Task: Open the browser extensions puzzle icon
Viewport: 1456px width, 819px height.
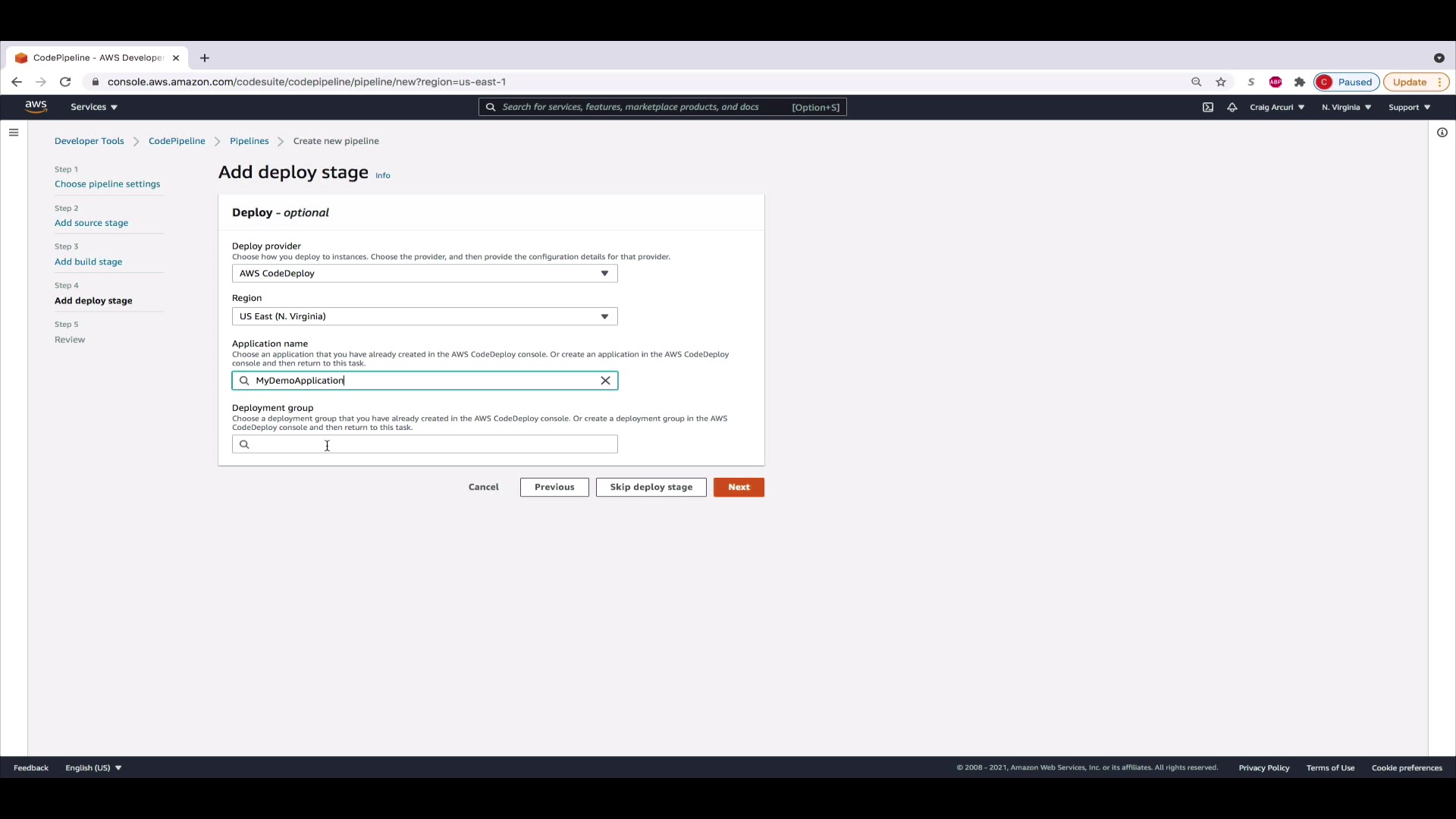Action: tap(1300, 82)
